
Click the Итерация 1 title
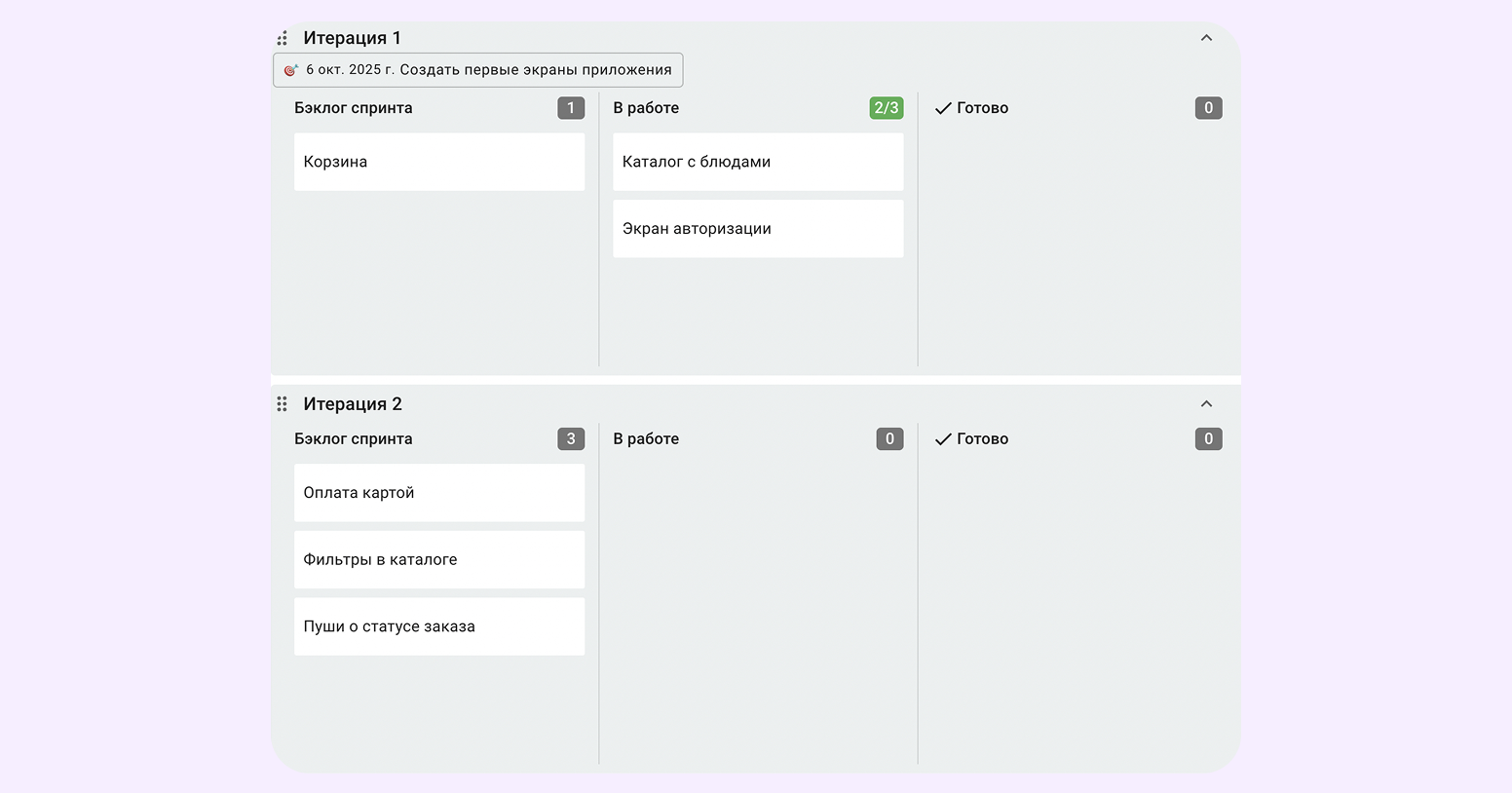tap(352, 38)
